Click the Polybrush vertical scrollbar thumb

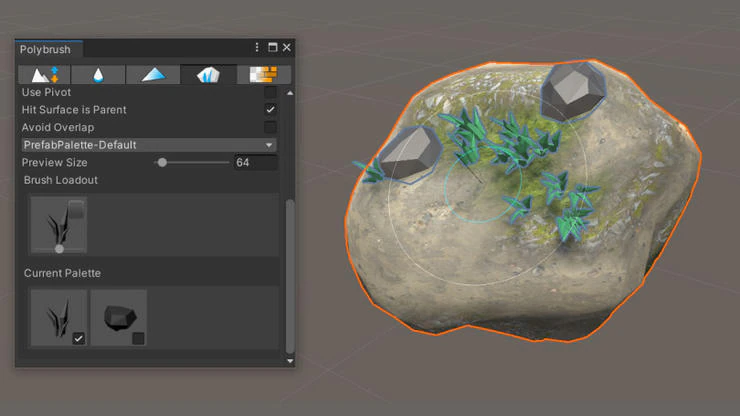[290, 276]
